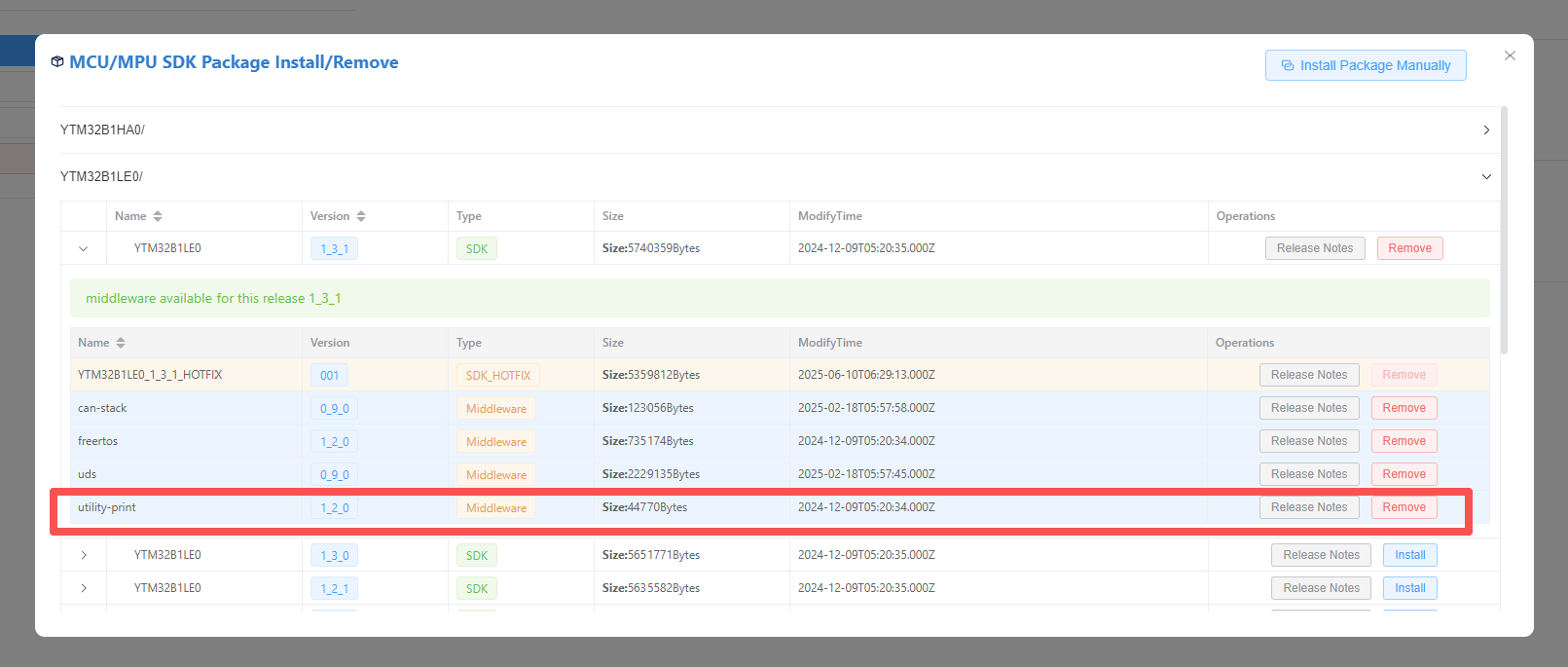Screen dimensions: 1568x667
Task: Click the Name sort icon in middleware table
Action: (x=121, y=343)
